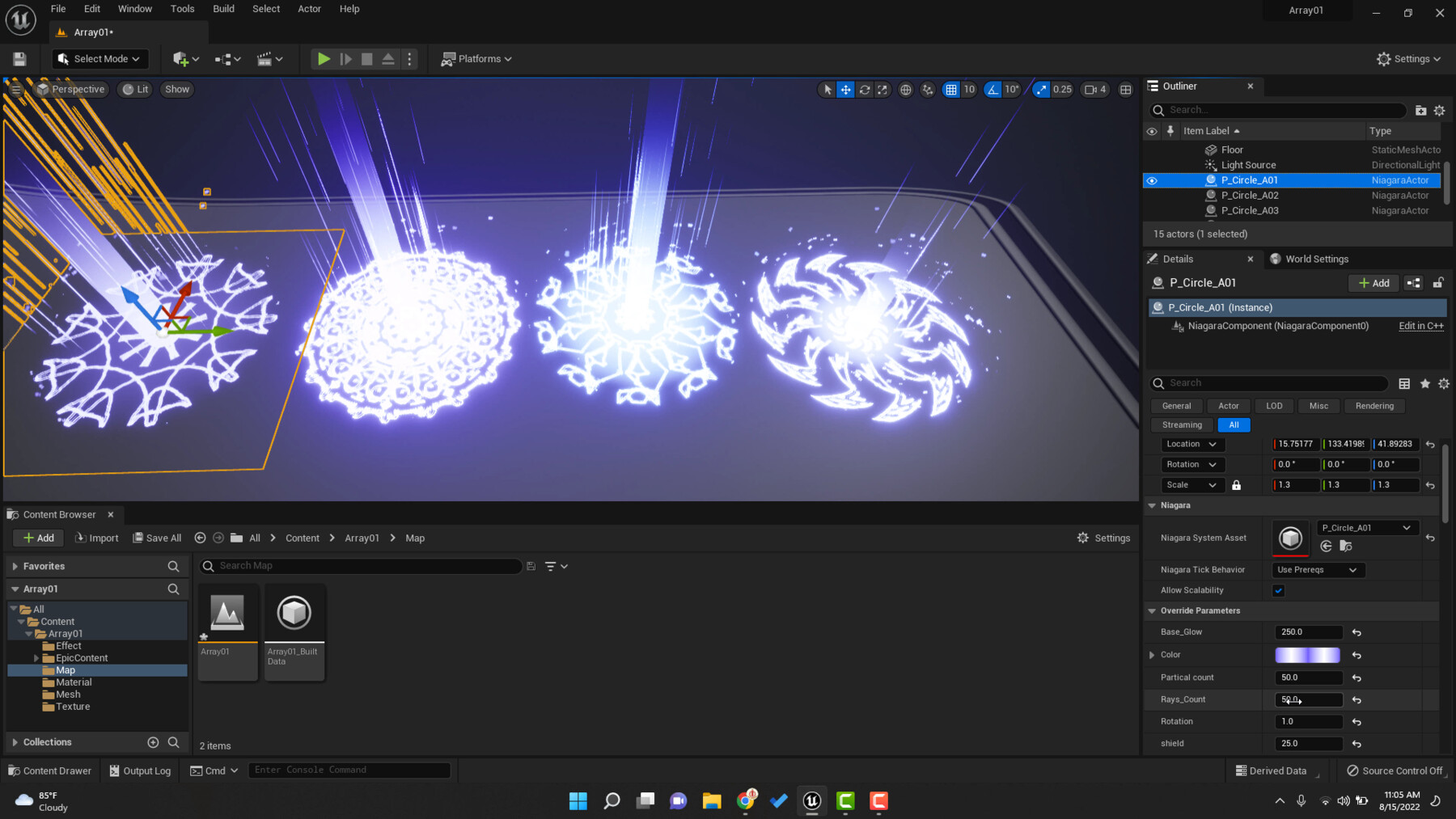Screen dimensions: 1456x819
Task: Toggle the scale uniform lock
Action: click(x=1236, y=485)
